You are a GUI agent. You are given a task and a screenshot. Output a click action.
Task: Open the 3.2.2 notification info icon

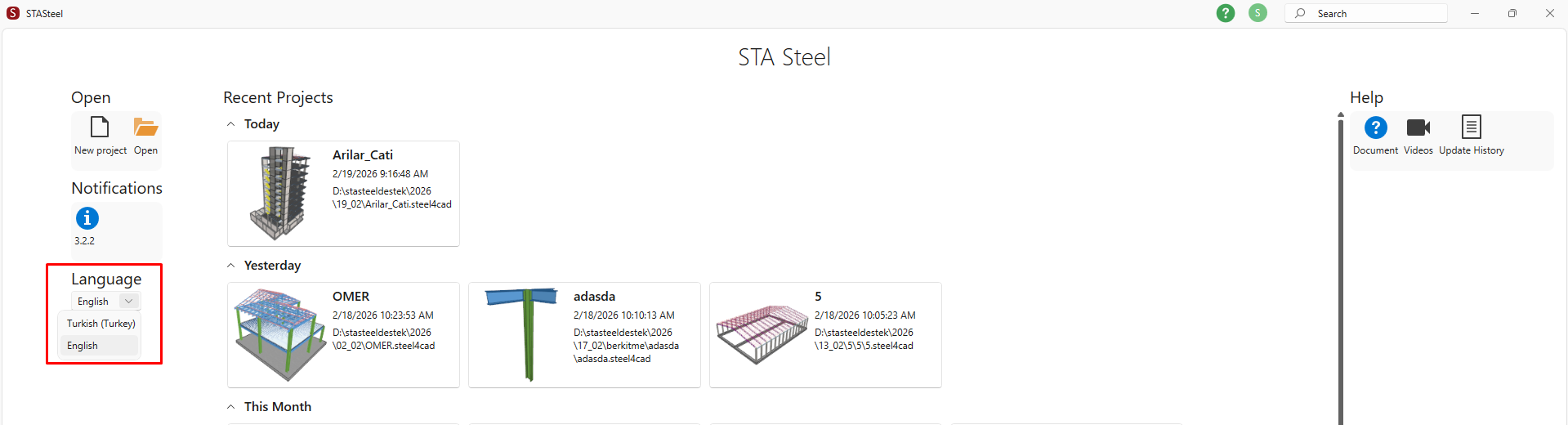[87, 218]
